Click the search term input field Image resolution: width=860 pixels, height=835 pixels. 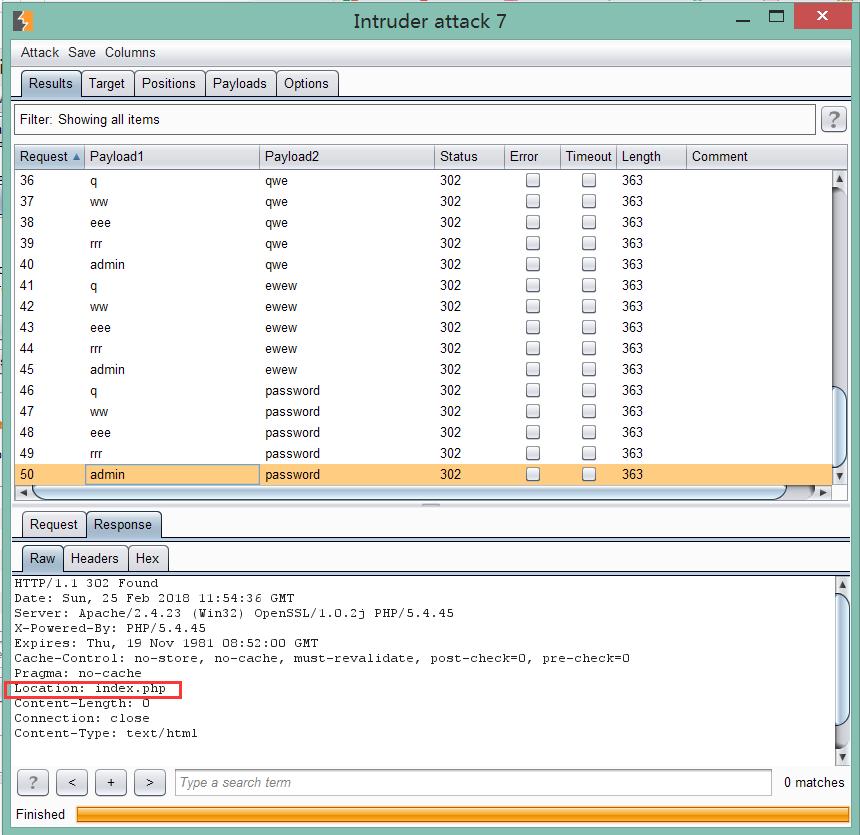pyautogui.click(x=473, y=782)
